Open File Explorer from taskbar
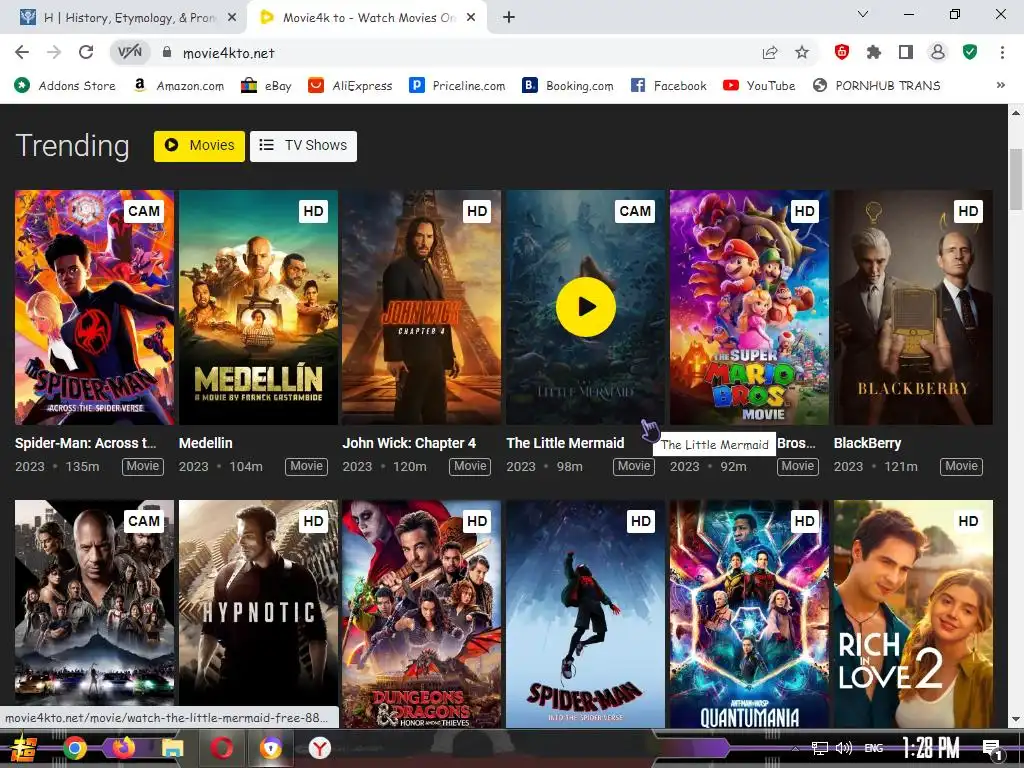 click(x=172, y=748)
